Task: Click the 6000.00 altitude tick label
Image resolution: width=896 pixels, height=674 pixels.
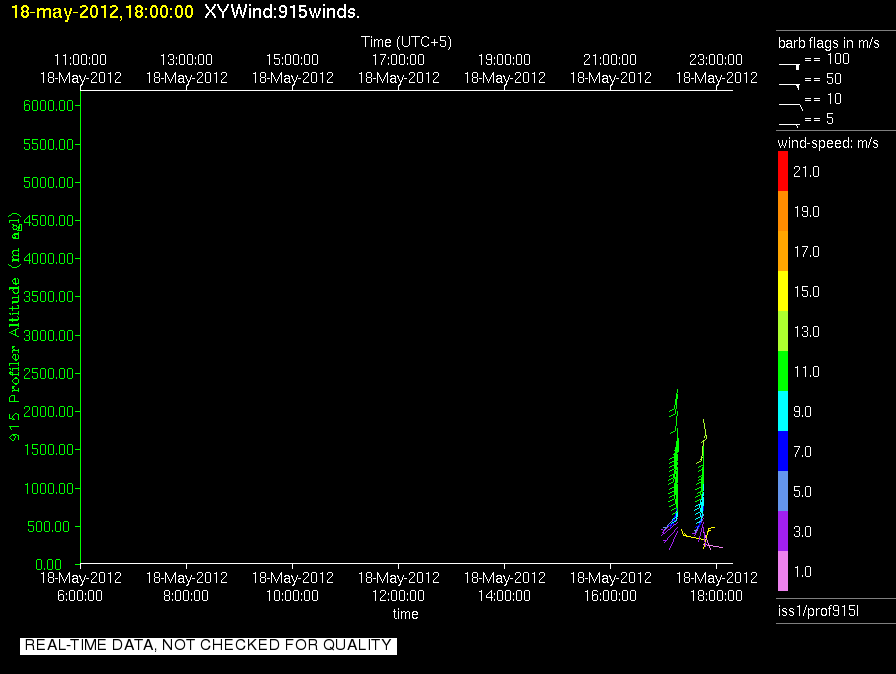Action: pyautogui.click(x=49, y=106)
